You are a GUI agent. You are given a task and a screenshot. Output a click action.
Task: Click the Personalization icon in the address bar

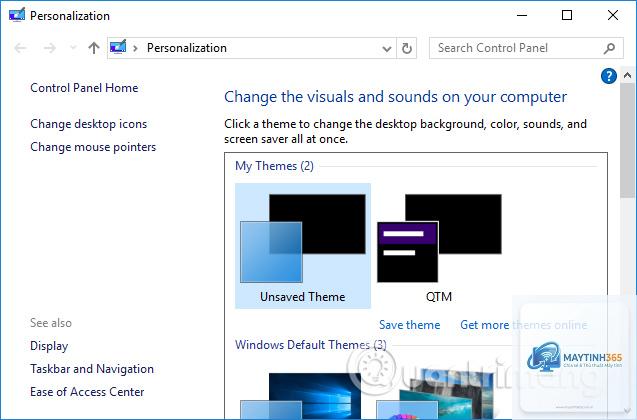118,48
